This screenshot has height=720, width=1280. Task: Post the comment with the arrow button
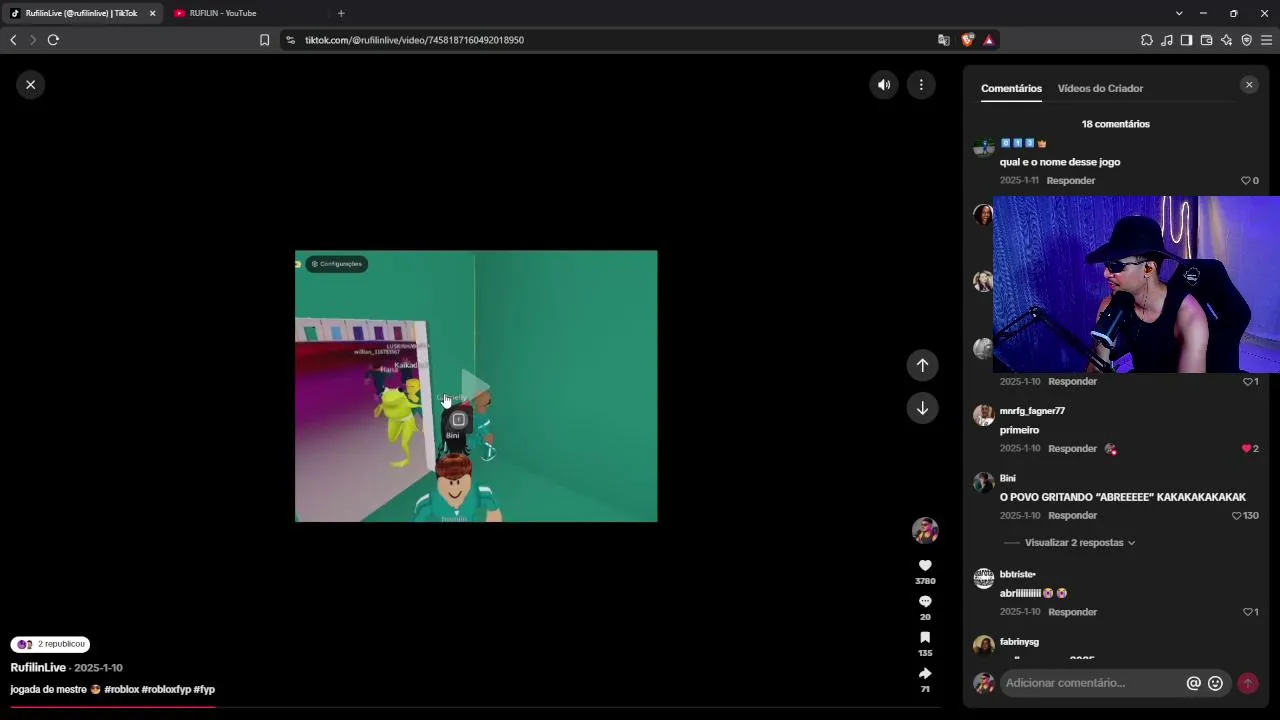click(1248, 683)
